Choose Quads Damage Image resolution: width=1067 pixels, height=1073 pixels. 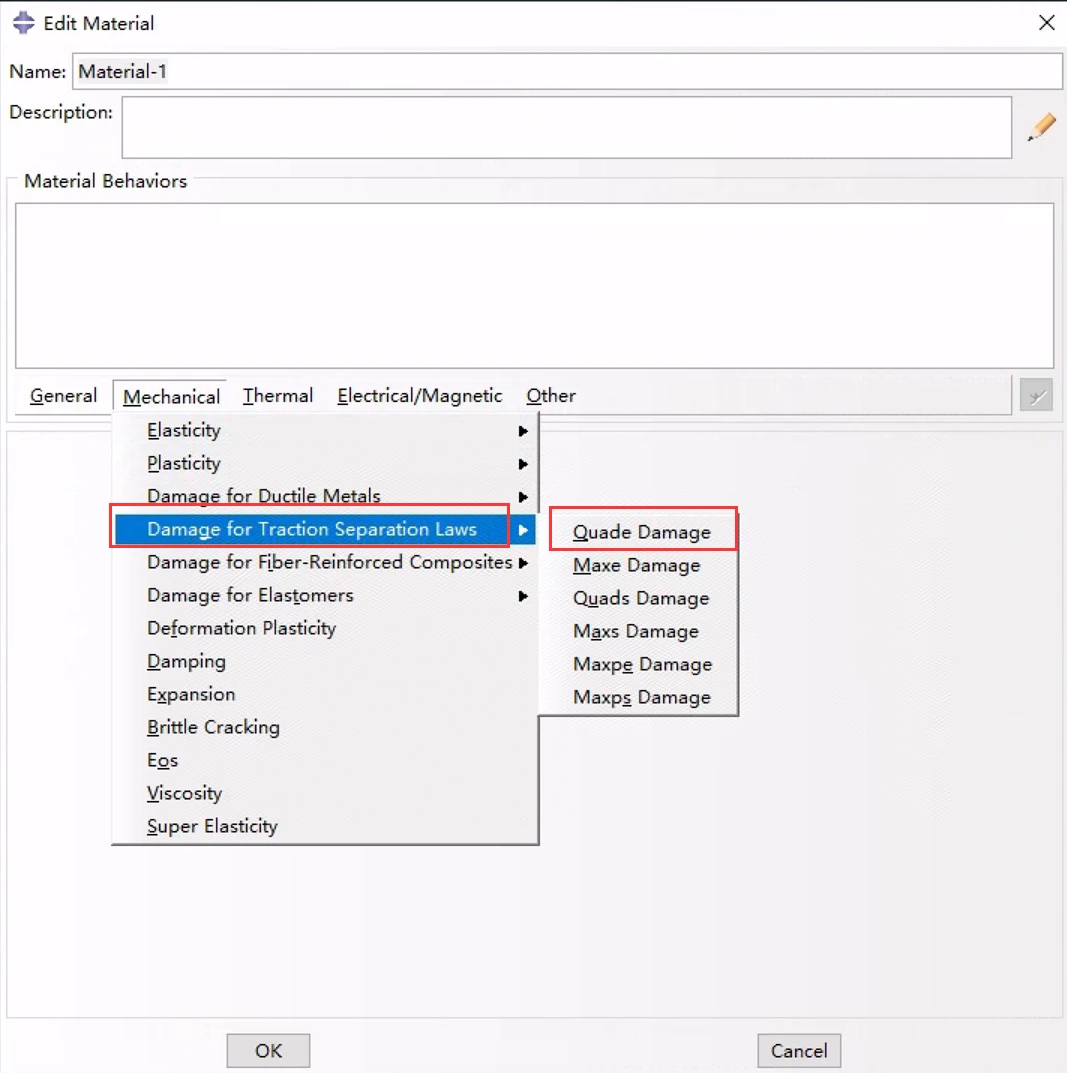pyautogui.click(x=643, y=598)
